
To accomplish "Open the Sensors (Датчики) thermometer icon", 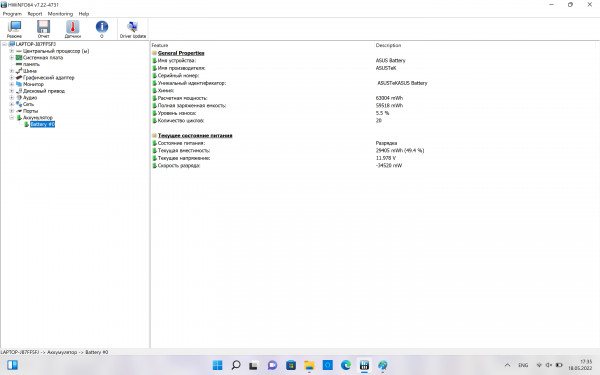I will pyautogui.click(x=72, y=29).
